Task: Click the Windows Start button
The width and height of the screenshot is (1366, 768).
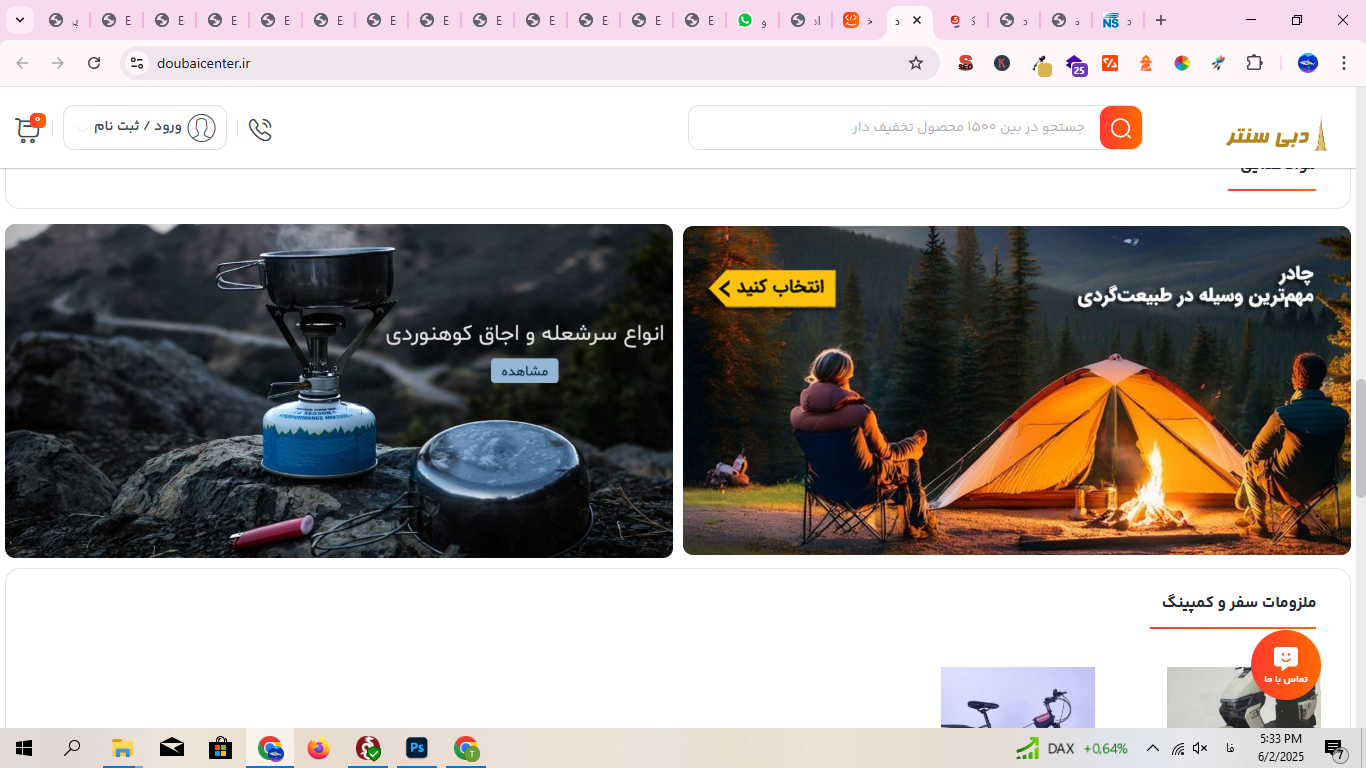Action: click(24, 748)
